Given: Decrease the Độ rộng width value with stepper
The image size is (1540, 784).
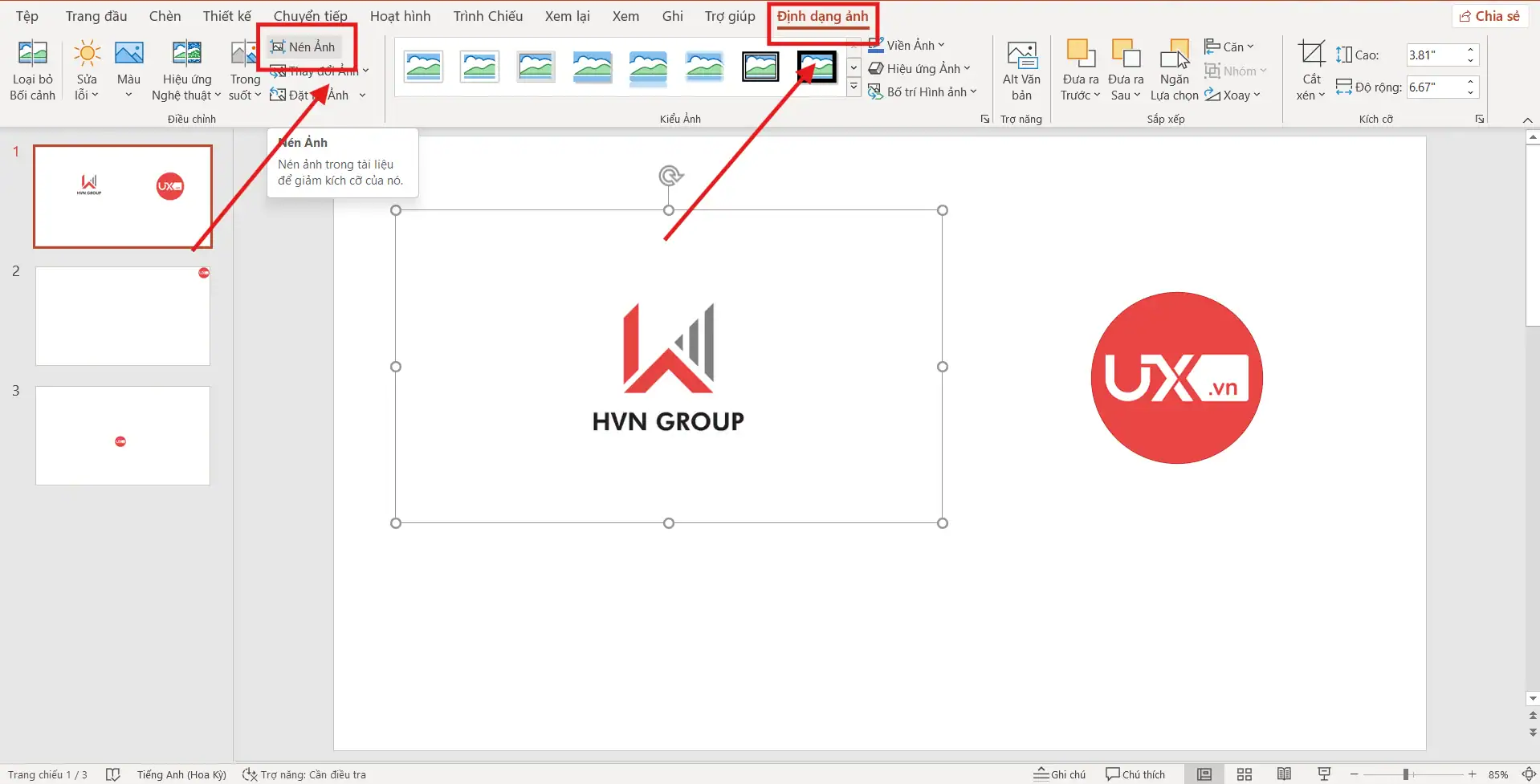Looking at the screenshot, I should pyautogui.click(x=1471, y=93).
